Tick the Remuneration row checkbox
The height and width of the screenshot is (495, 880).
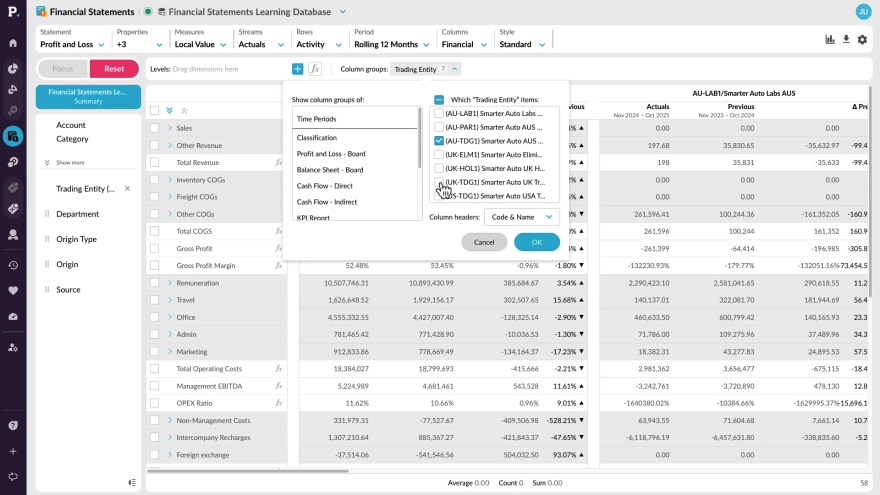[x=154, y=283]
